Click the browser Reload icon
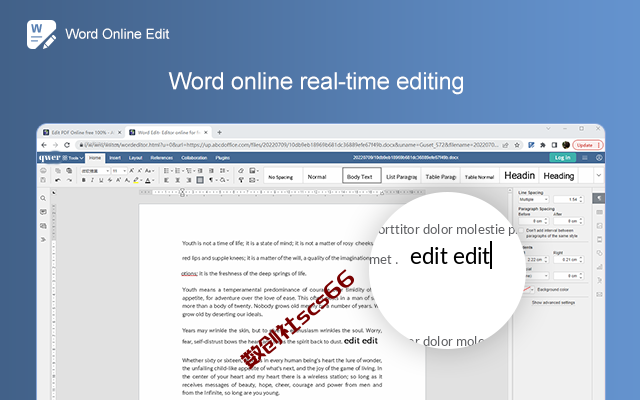The height and width of the screenshot is (400, 640). pyautogui.click(x=67, y=145)
